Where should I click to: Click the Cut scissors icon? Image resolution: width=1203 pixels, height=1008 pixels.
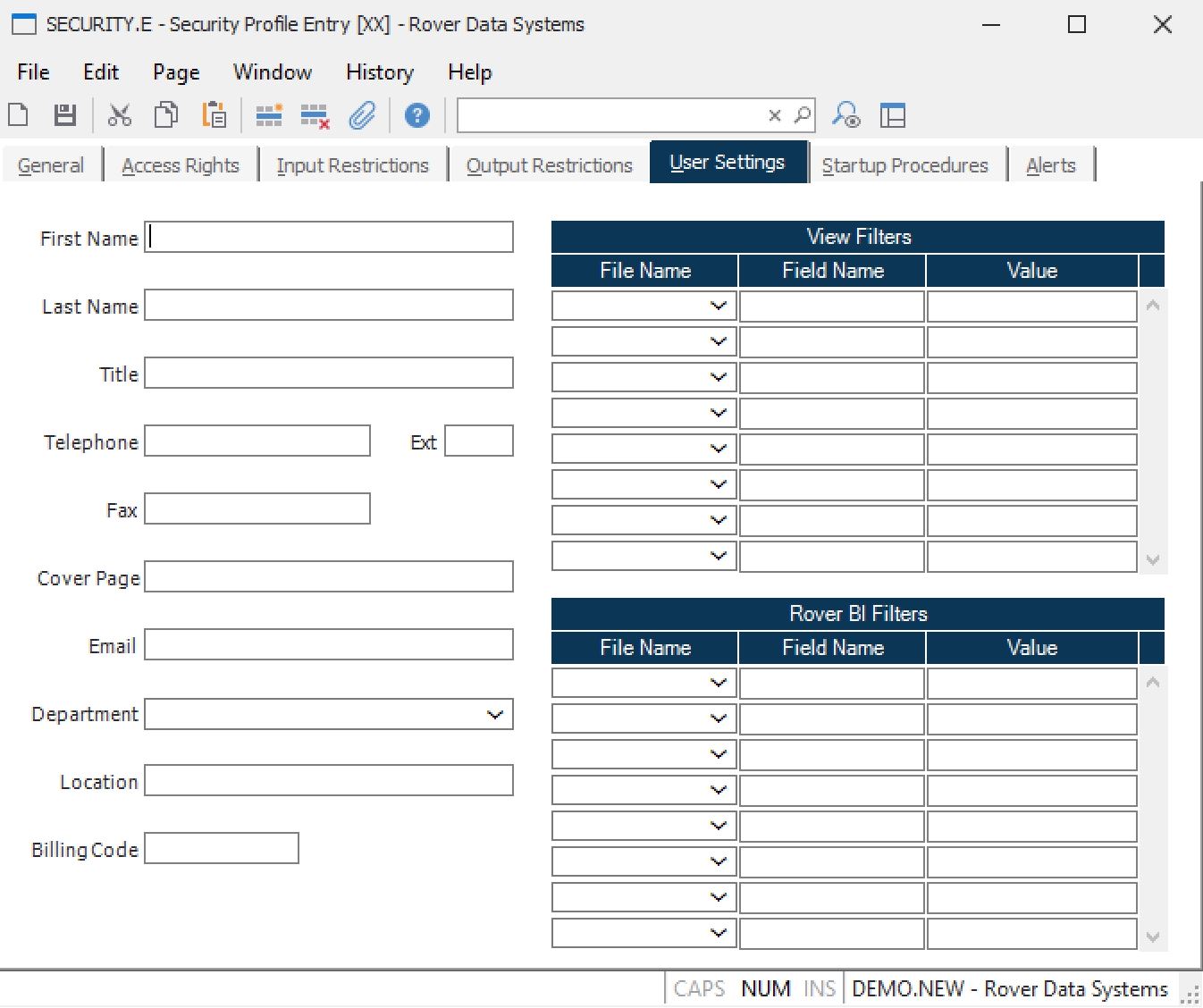click(x=119, y=115)
